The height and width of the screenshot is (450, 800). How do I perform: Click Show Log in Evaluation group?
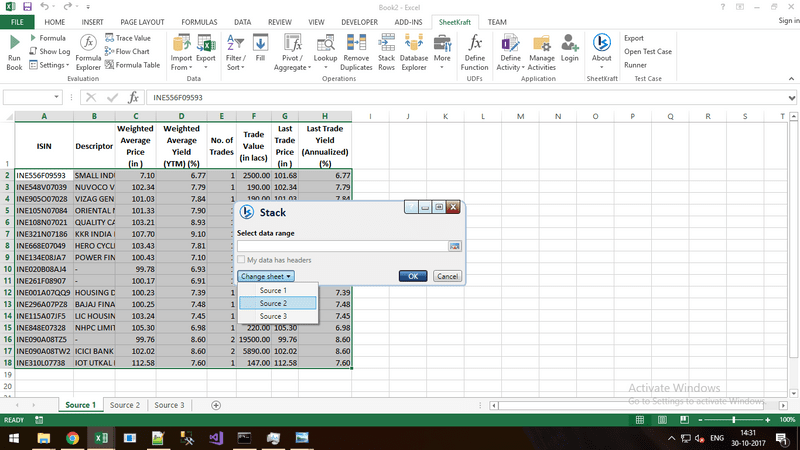[x=49, y=51]
